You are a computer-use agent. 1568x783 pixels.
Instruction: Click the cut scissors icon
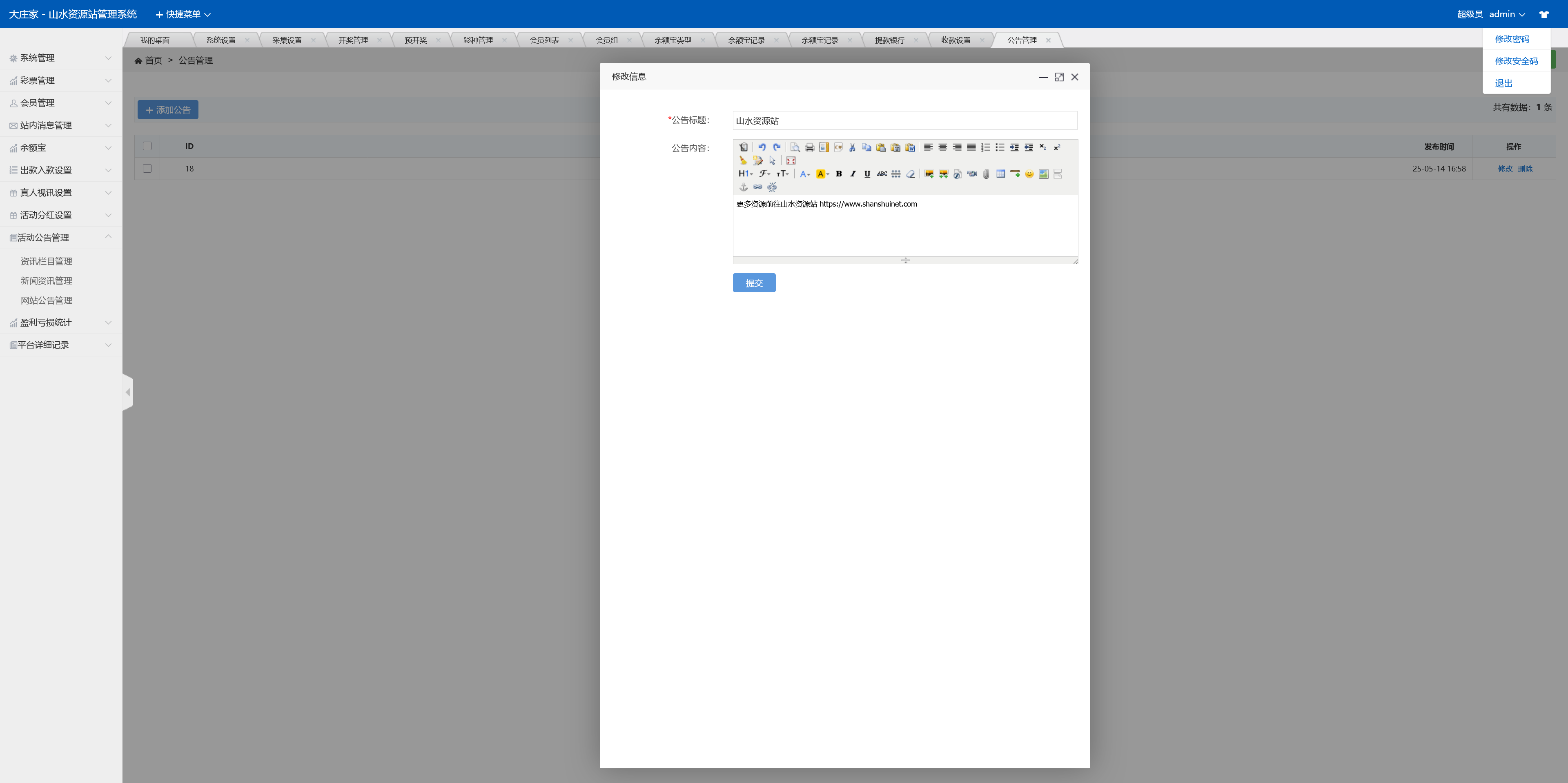pyautogui.click(x=852, y=147)
